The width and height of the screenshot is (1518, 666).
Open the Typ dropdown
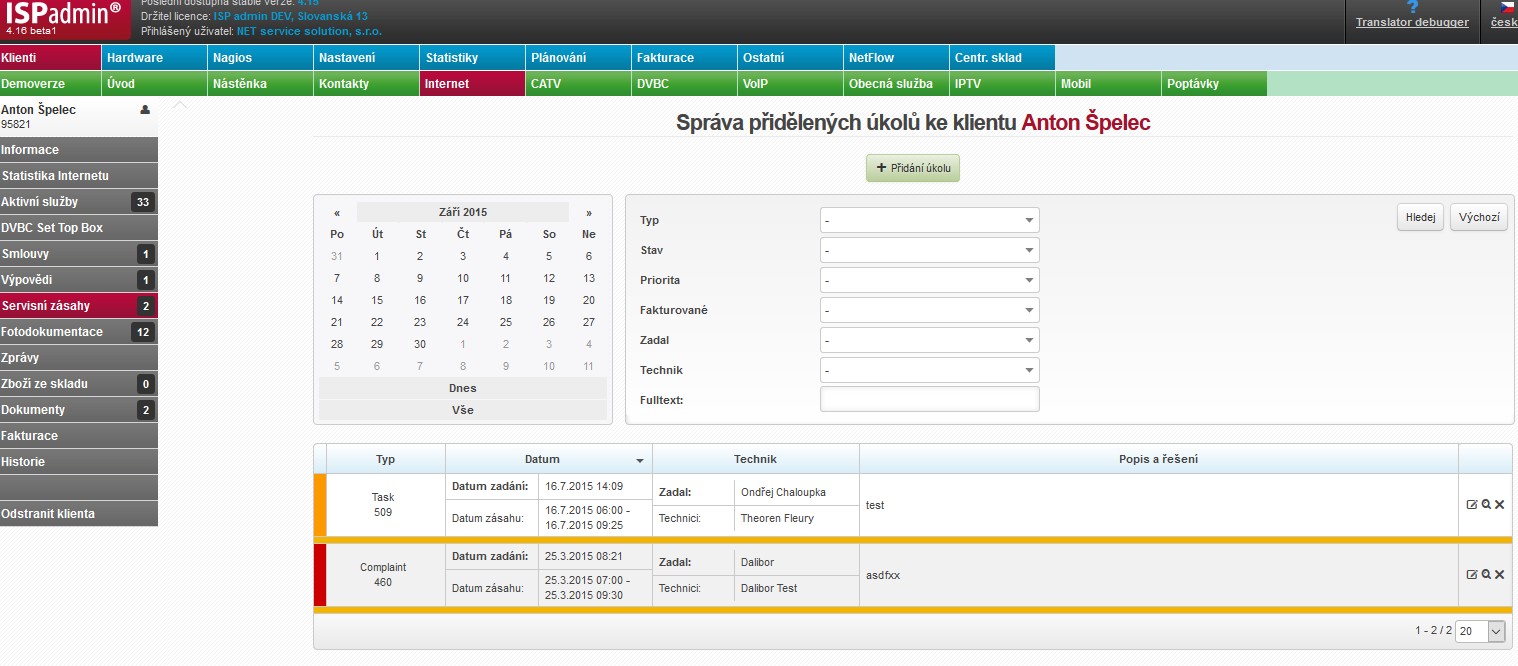point(930,220)
